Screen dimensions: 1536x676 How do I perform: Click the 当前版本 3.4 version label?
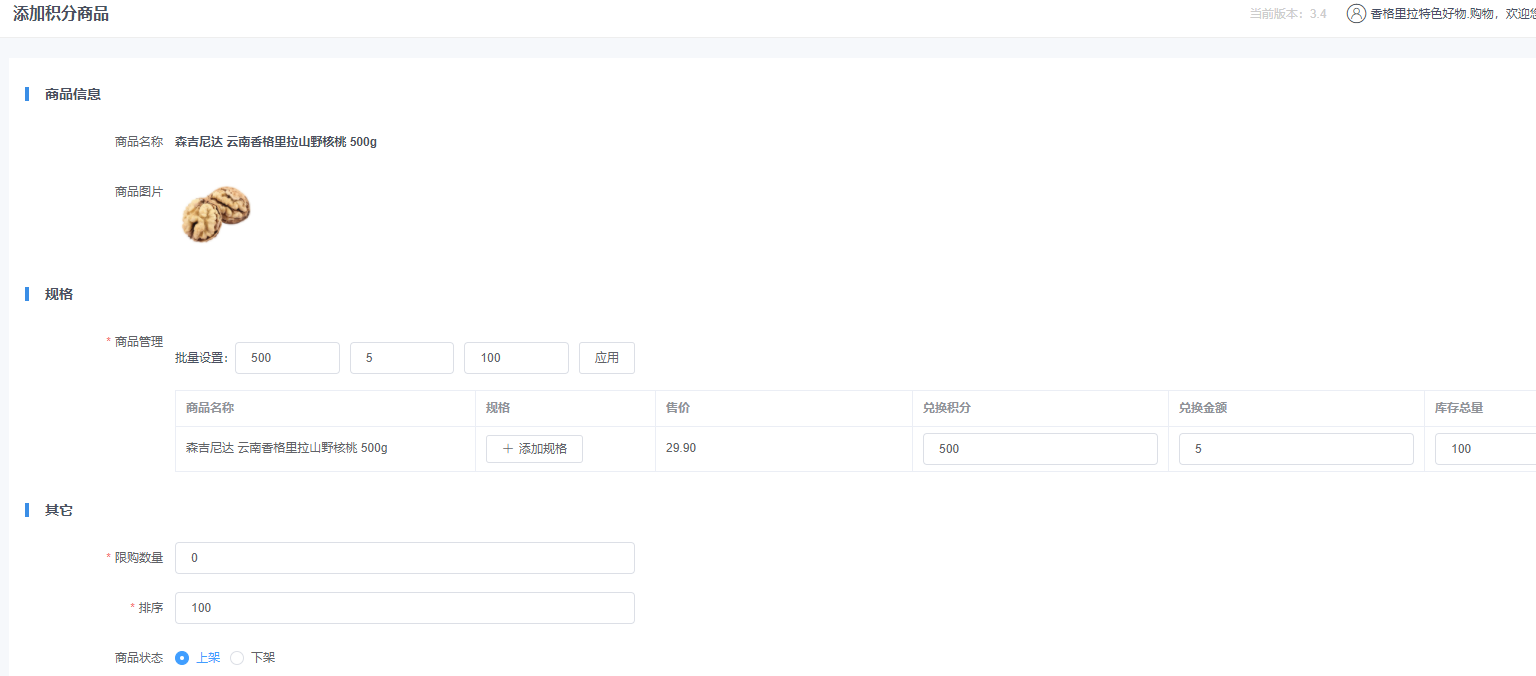[1288, 14]
